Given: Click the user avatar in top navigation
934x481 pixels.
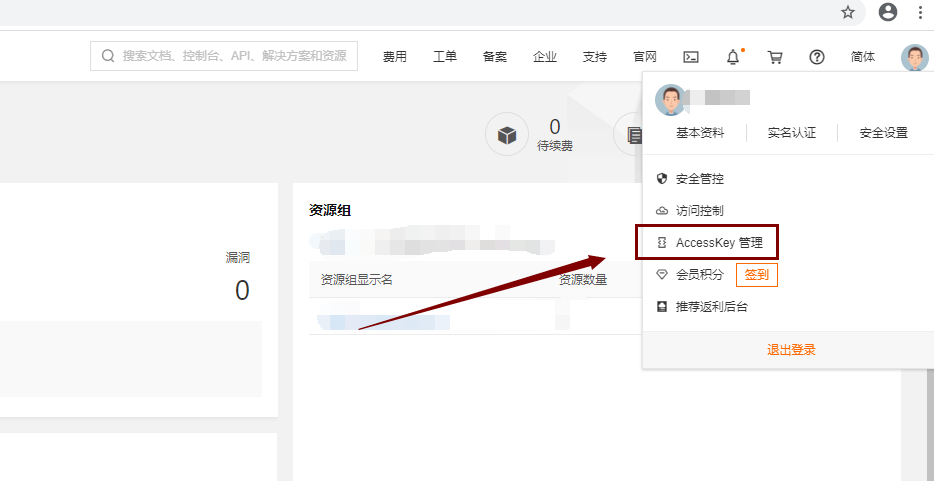Looking at the screenshot, I should coord(914,57).
